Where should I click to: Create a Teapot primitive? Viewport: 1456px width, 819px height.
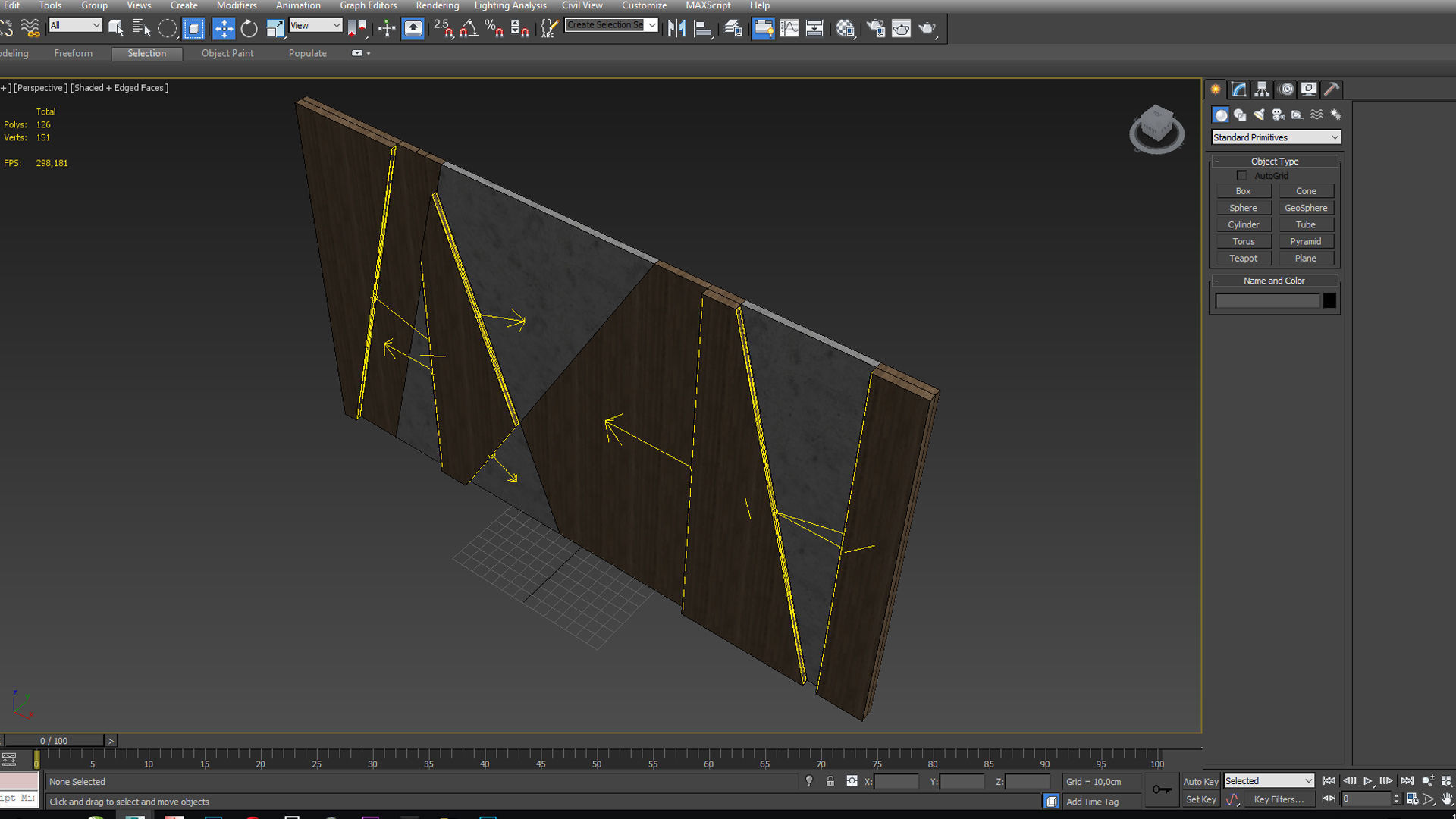pos(1244,258)
